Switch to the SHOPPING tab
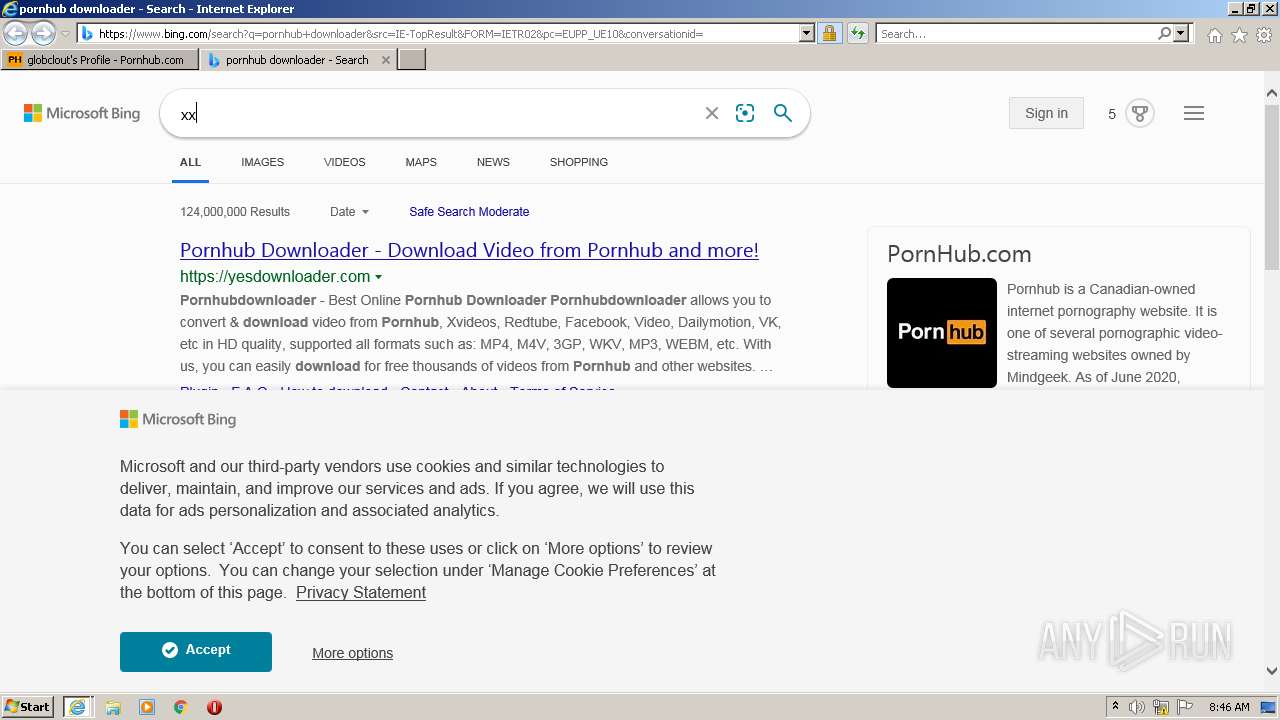The image size is (1280, 720). (x=579, y=162)
